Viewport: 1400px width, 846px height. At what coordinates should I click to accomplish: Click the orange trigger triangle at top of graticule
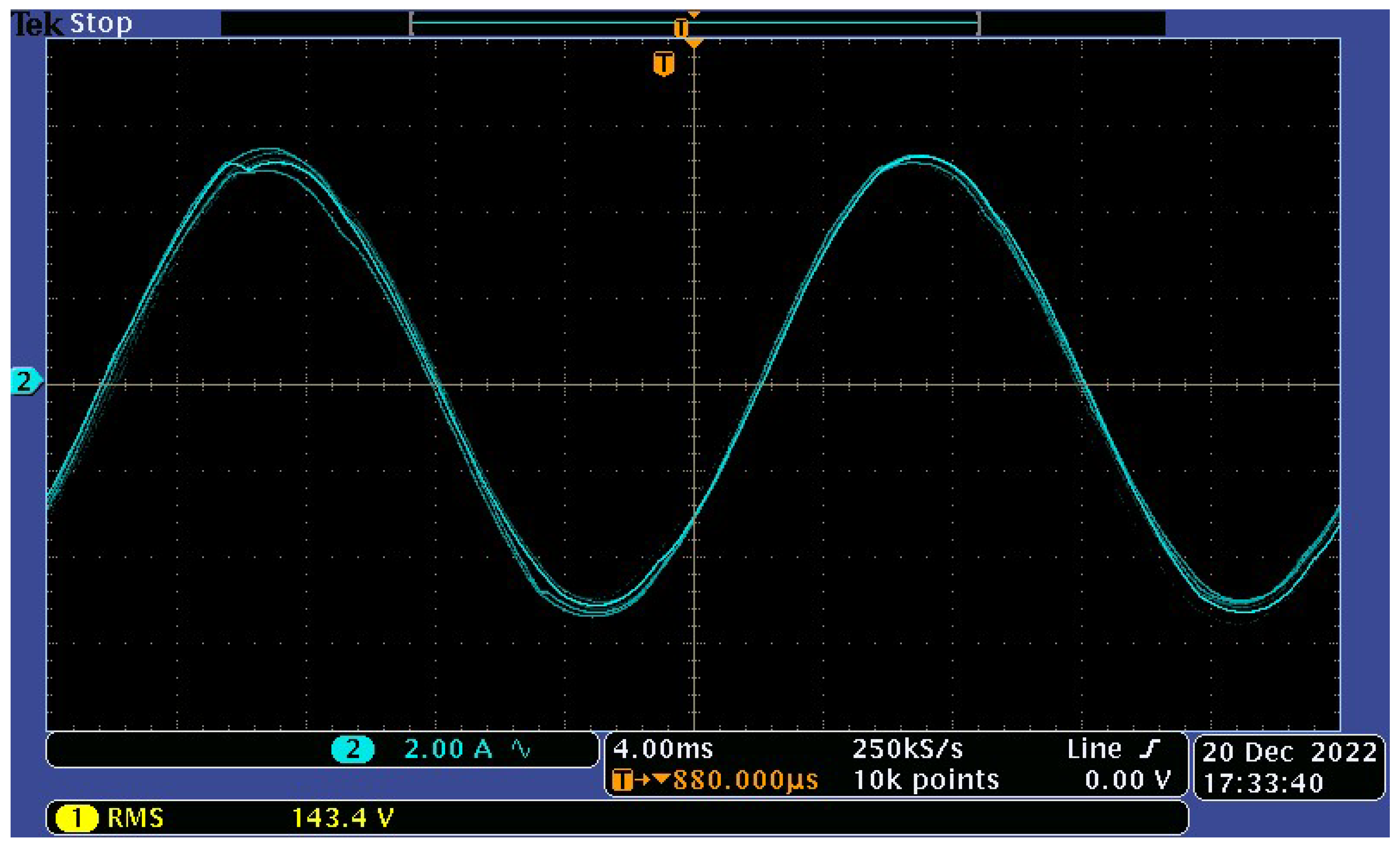coord(694,43)
